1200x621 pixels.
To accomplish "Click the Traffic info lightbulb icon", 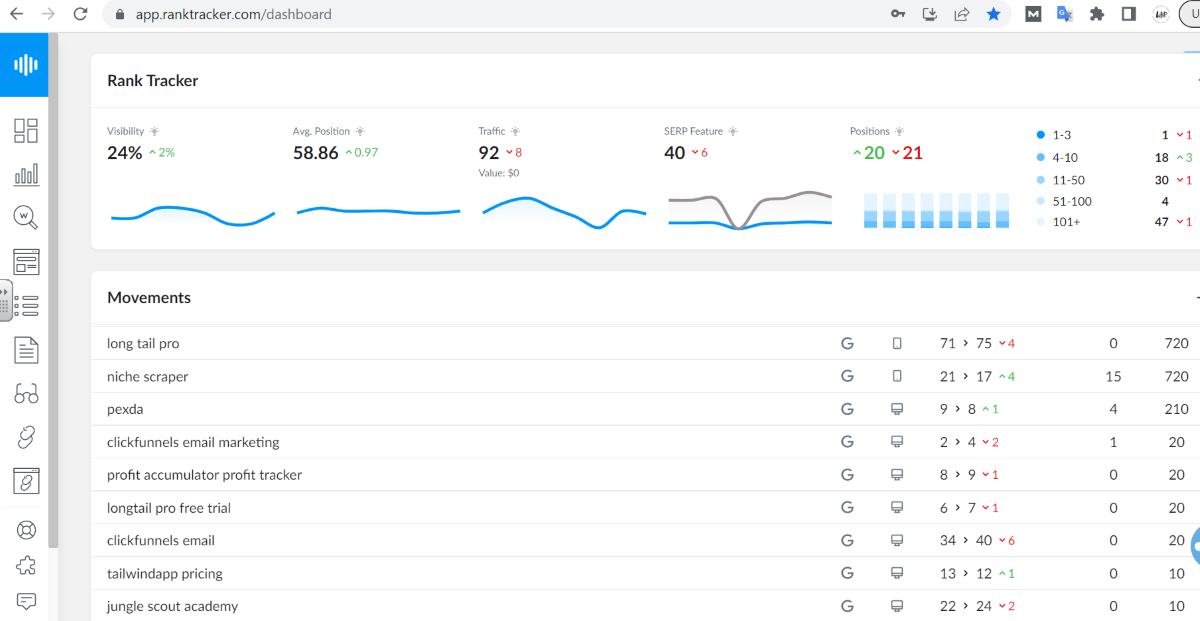I will pyautogui.click(x=515, y=131).
